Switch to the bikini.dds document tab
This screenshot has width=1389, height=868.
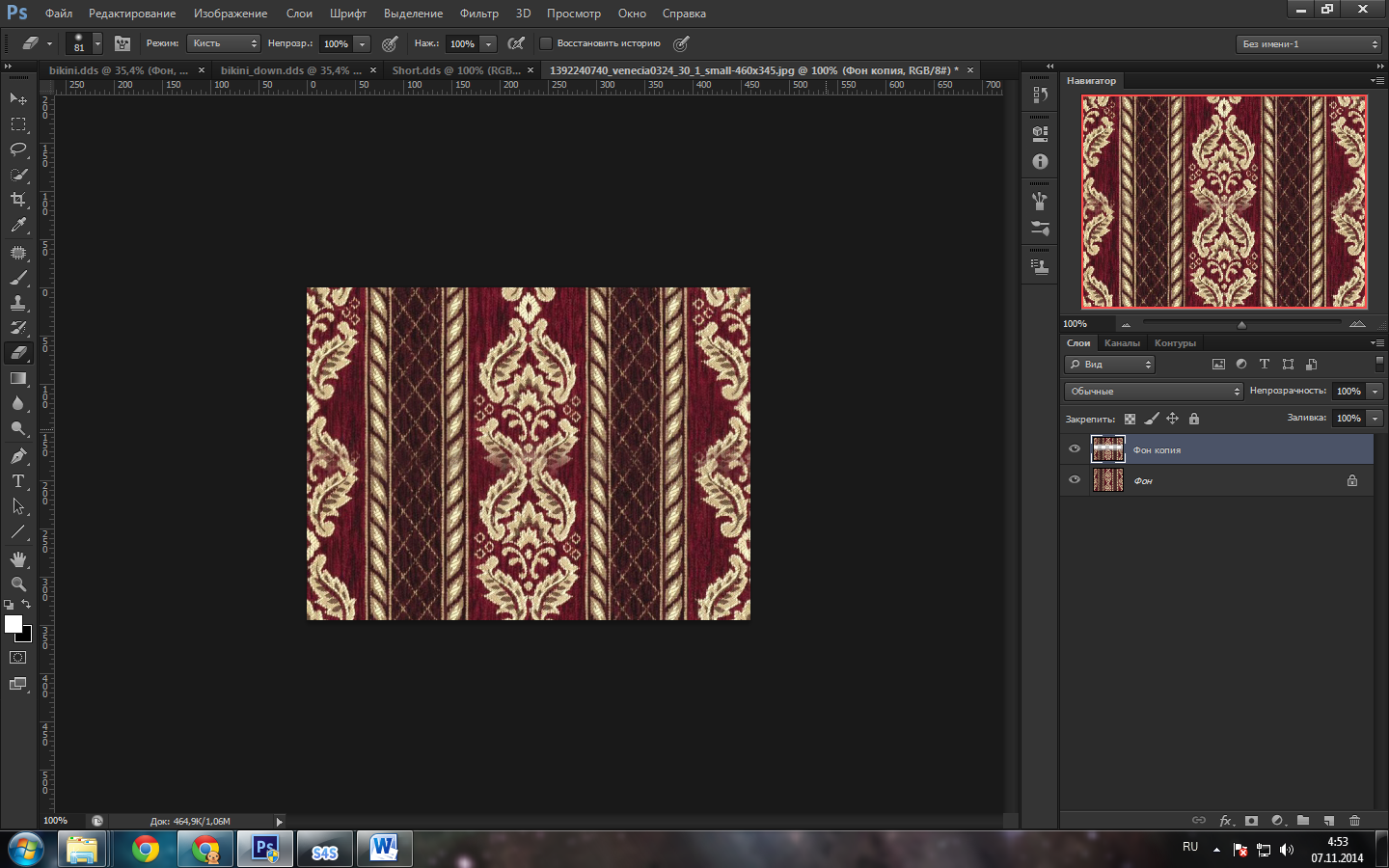(x=118, y=70)
